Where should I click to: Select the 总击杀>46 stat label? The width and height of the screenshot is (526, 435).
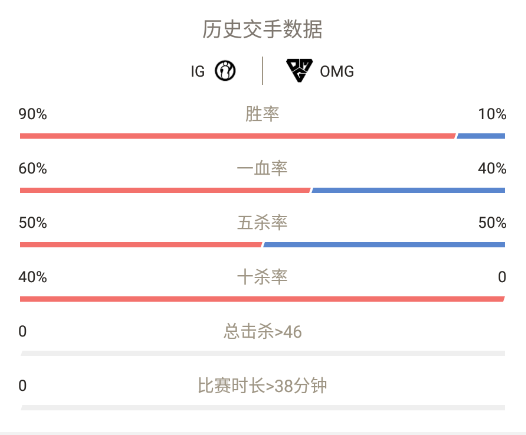(263, 332)
